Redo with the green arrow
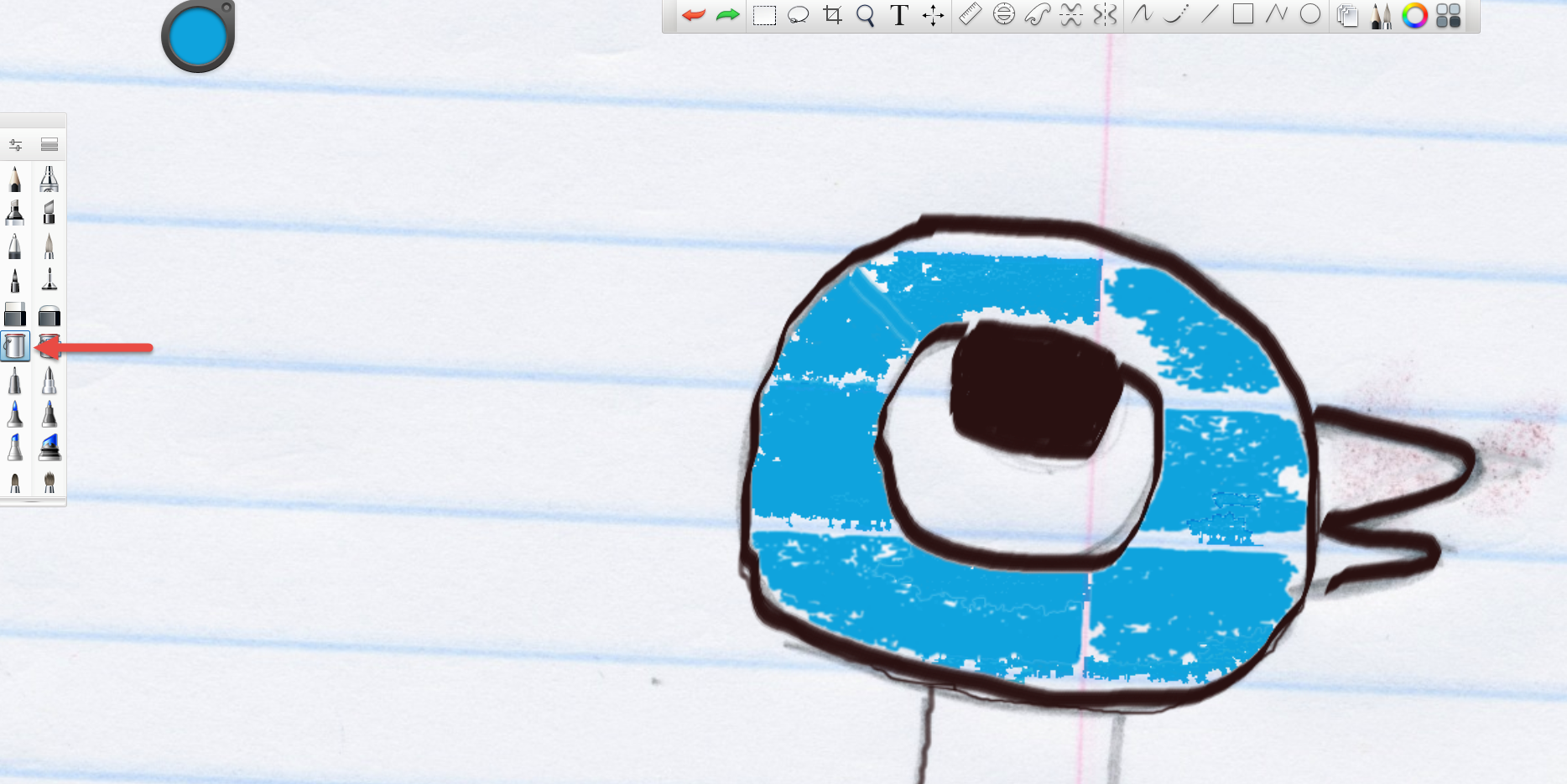The height and width of the screenshot is (784, 1567). pos(728,15)
